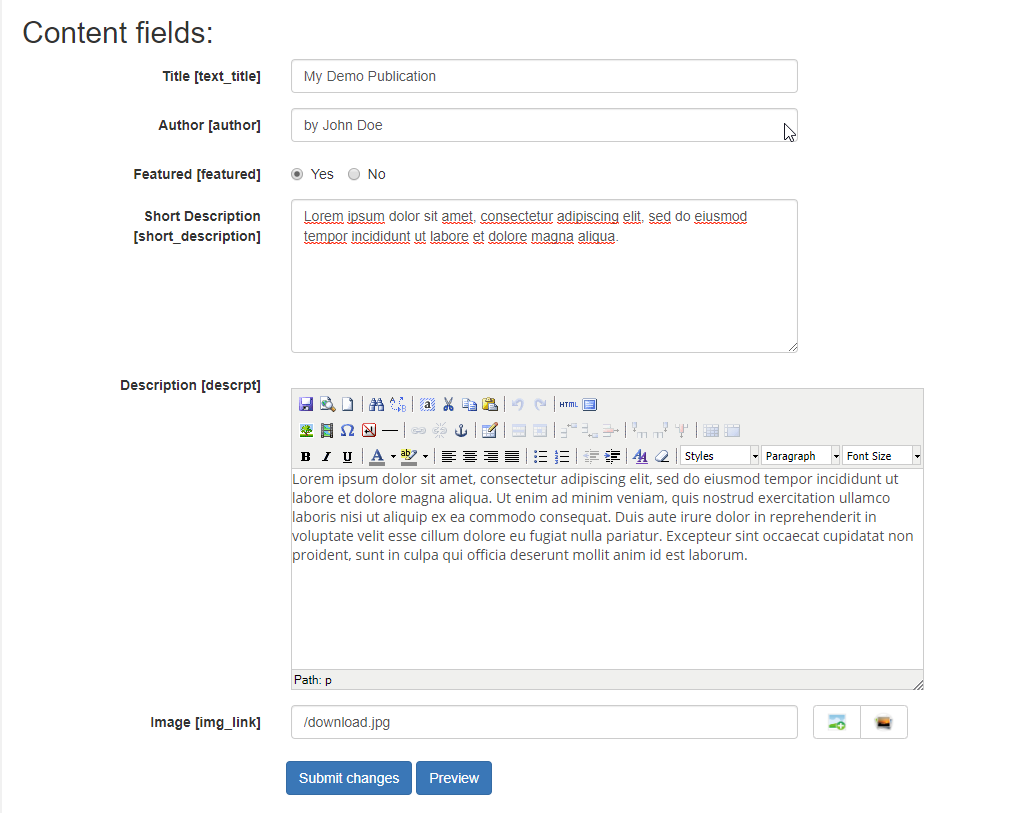Remove formatting with eraser icon
Image resolution: width=1016 pixels, height=813 pixels.
tap(662, 456)
